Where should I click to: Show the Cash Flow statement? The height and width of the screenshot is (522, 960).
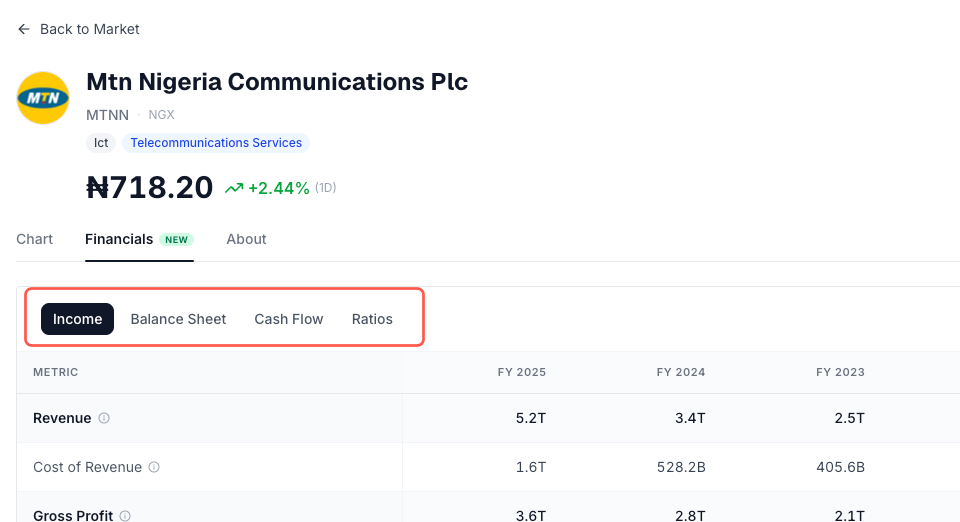(289, 319)
